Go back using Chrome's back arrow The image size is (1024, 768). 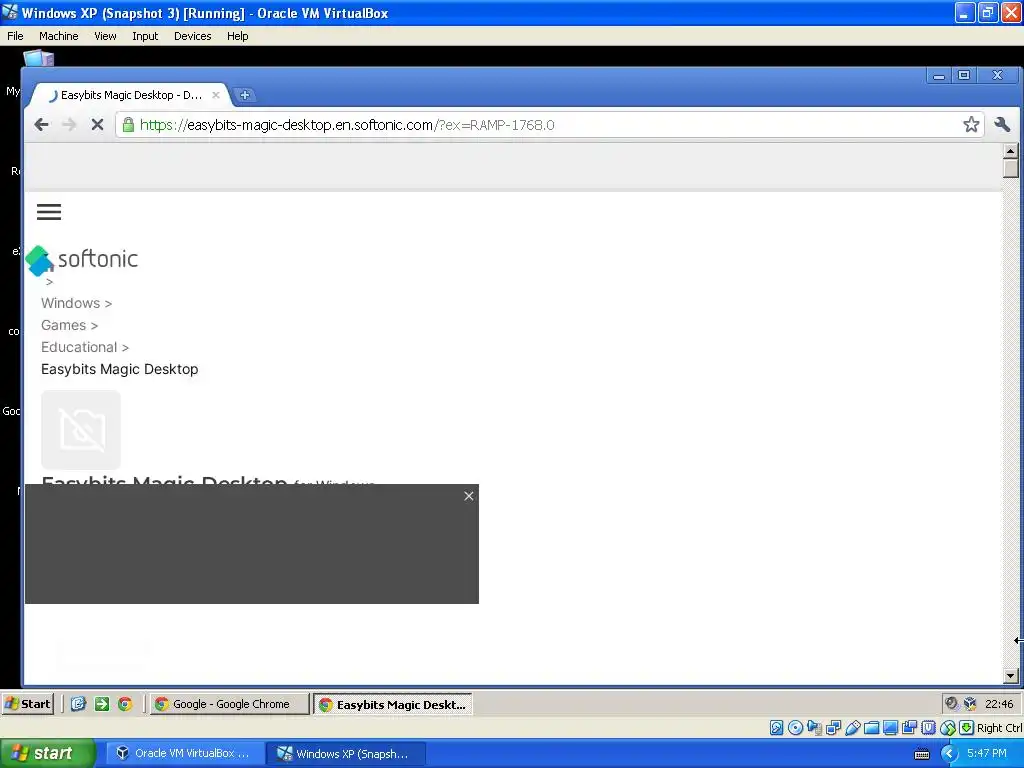click(41, 125)
